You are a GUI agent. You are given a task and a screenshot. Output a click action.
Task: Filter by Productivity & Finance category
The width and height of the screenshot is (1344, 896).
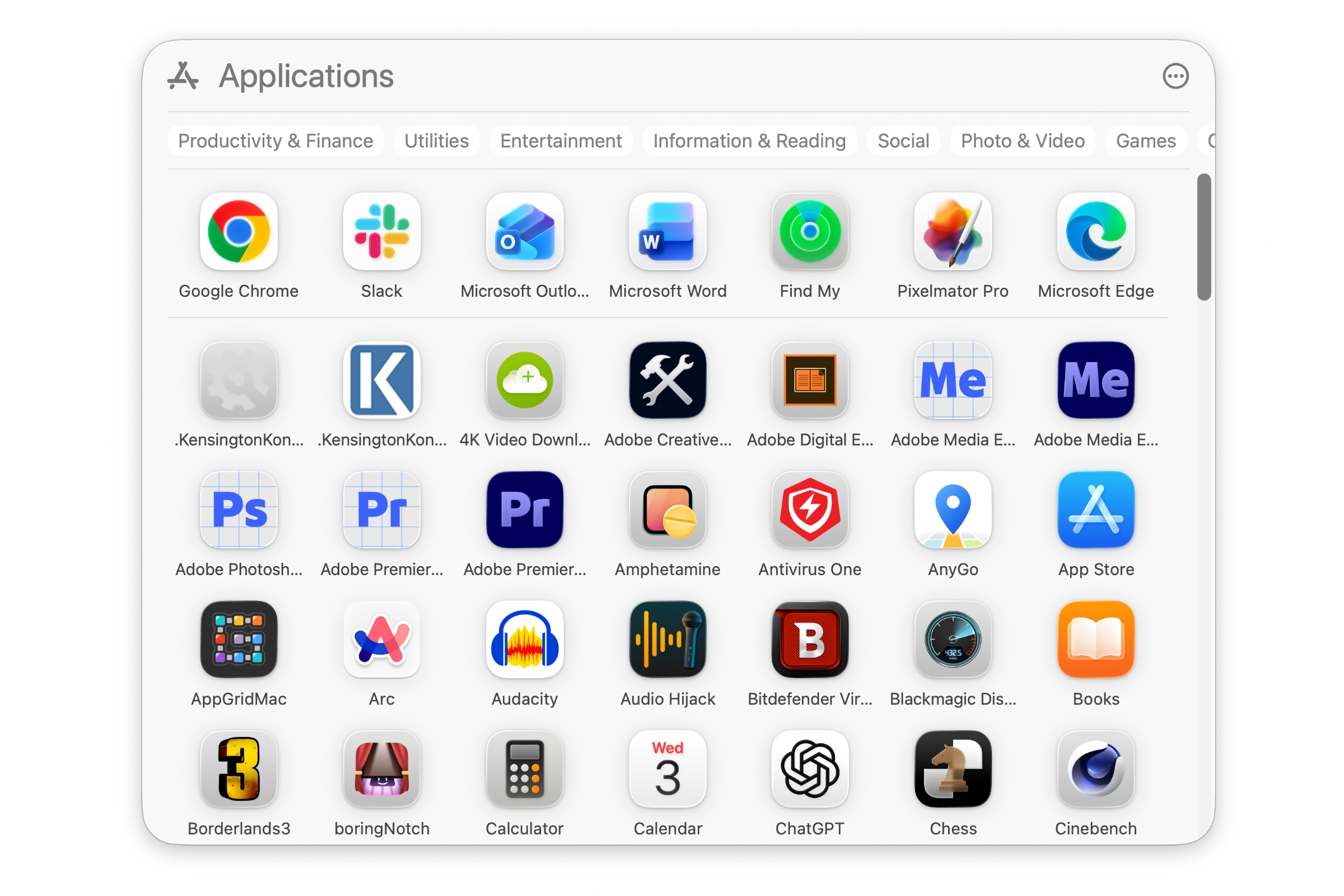point(276,141)
